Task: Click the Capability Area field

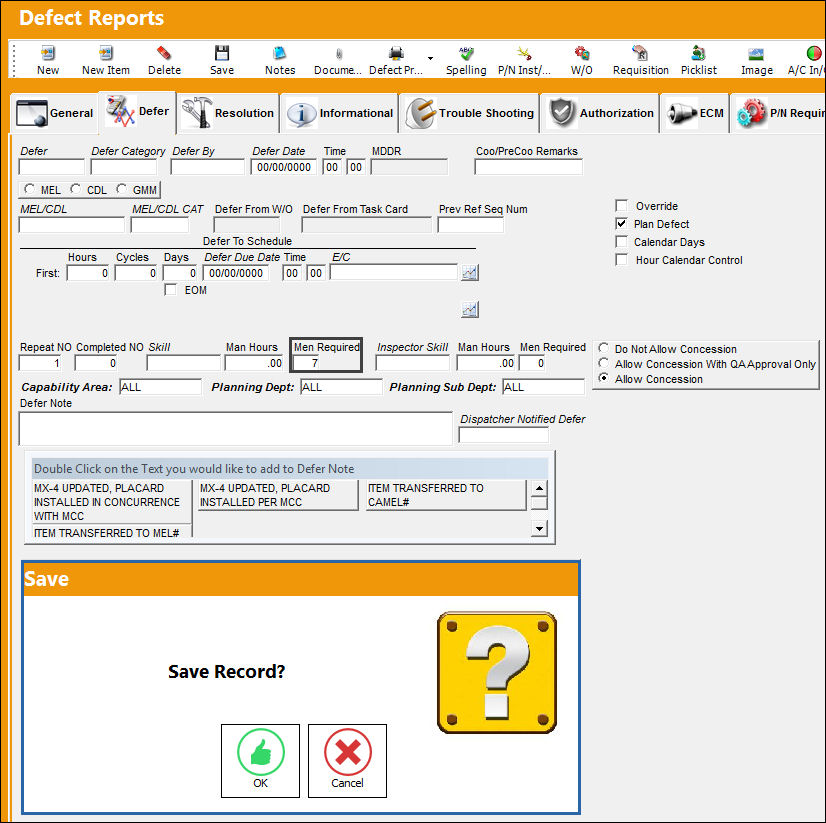Action: pos(161,387)
